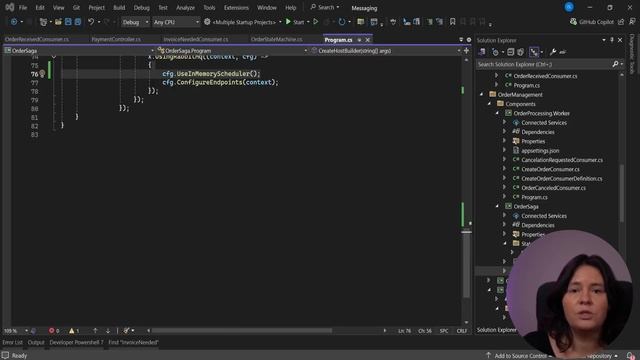
Task: Select OrderCanceledConsumer.cs file
Action: 553,188
